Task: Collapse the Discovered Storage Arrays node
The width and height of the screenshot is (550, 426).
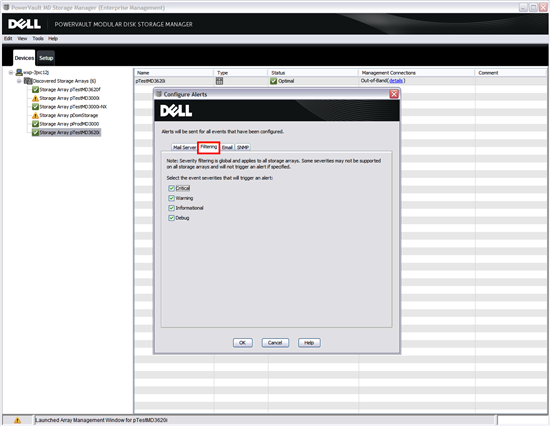Action: (19, 81)
